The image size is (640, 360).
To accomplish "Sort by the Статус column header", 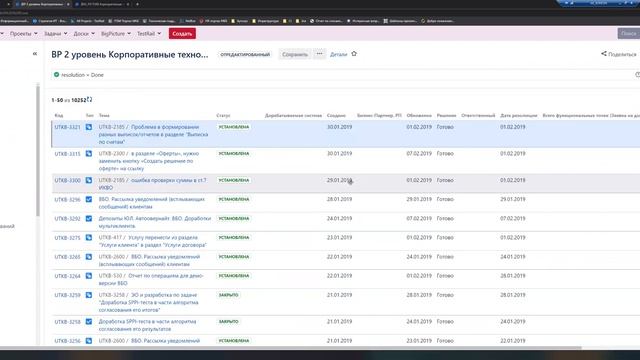I will (x=223, y=116).
